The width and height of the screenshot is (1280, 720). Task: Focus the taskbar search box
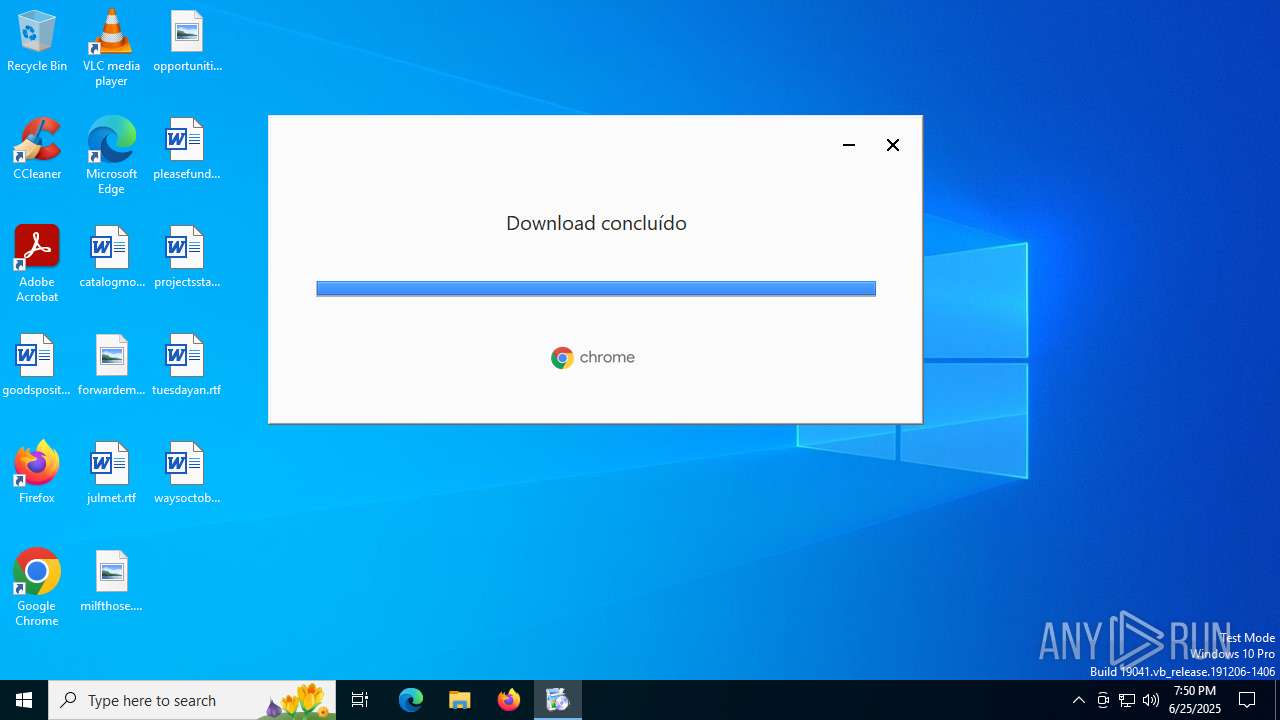[192, 700]
